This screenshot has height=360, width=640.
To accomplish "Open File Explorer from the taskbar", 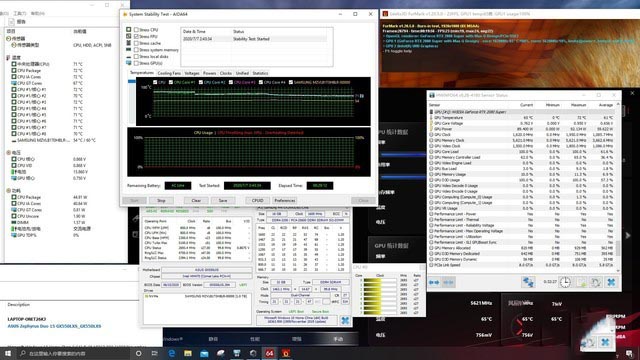I will 188,353.
